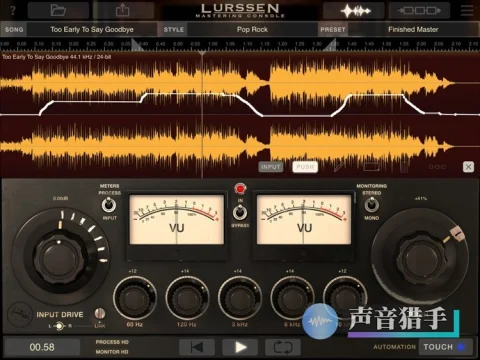Viewport: 480px width, 360px height.
Task: Flip the MONITORING stereo/mono switch
Action: (371, 205)
